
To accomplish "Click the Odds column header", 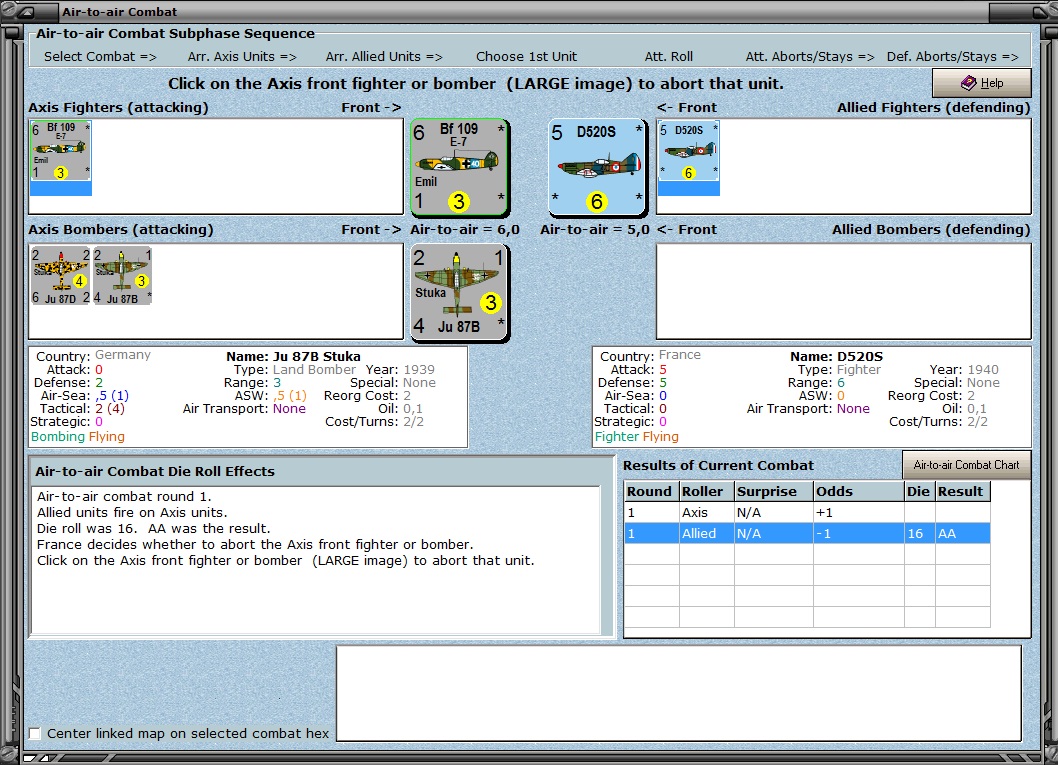I will pos(859,491).
